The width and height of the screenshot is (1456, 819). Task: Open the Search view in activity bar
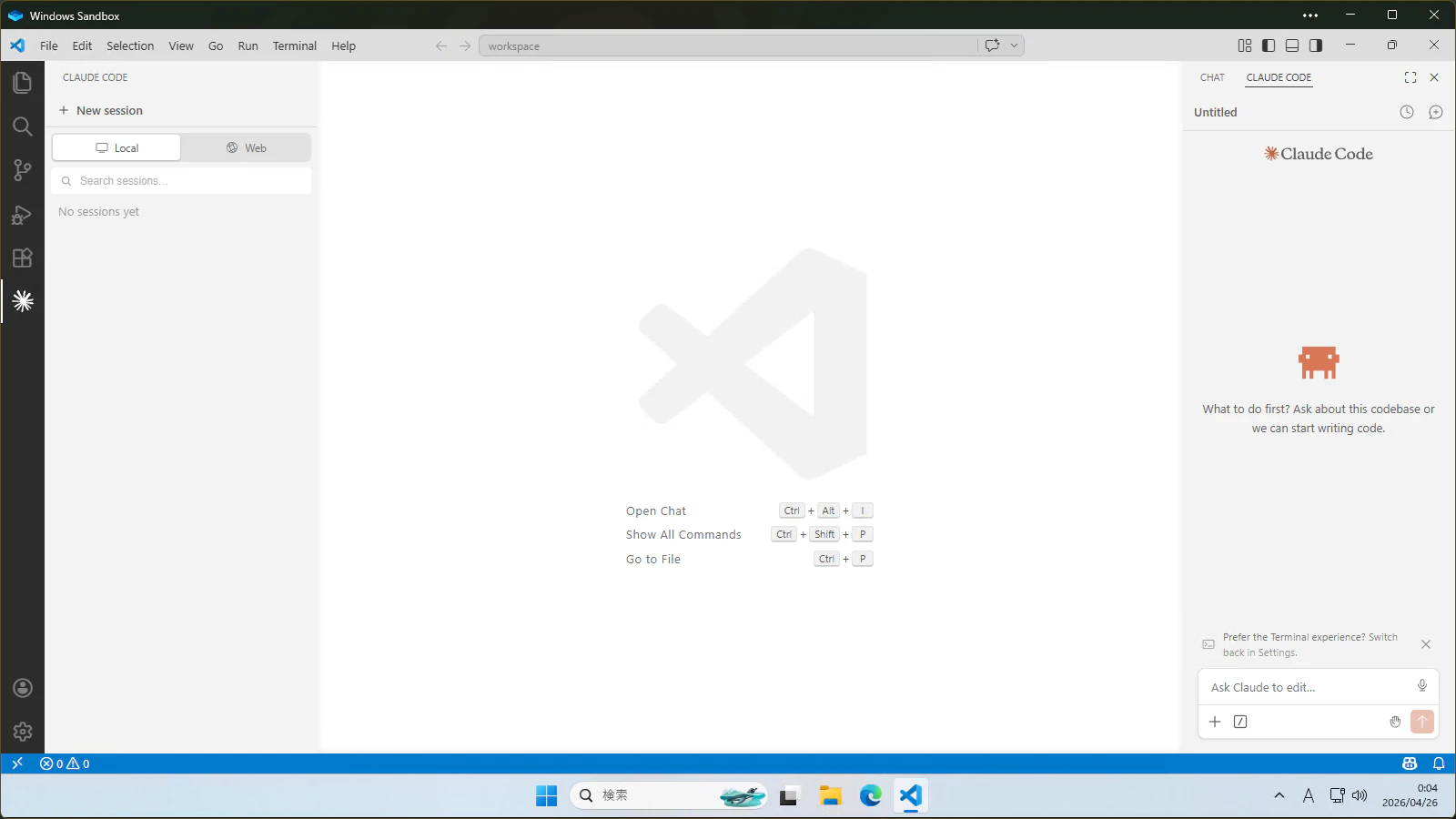point(23,126)
